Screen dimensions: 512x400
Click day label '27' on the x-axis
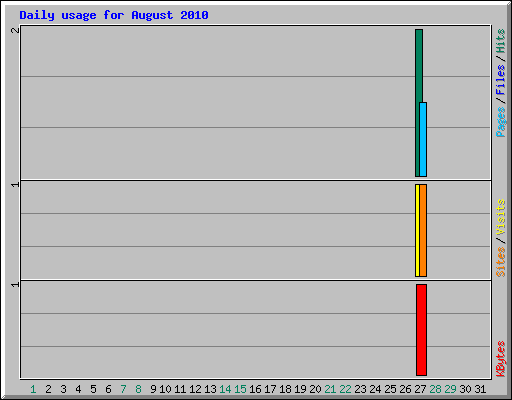click(x=420, y=389)
